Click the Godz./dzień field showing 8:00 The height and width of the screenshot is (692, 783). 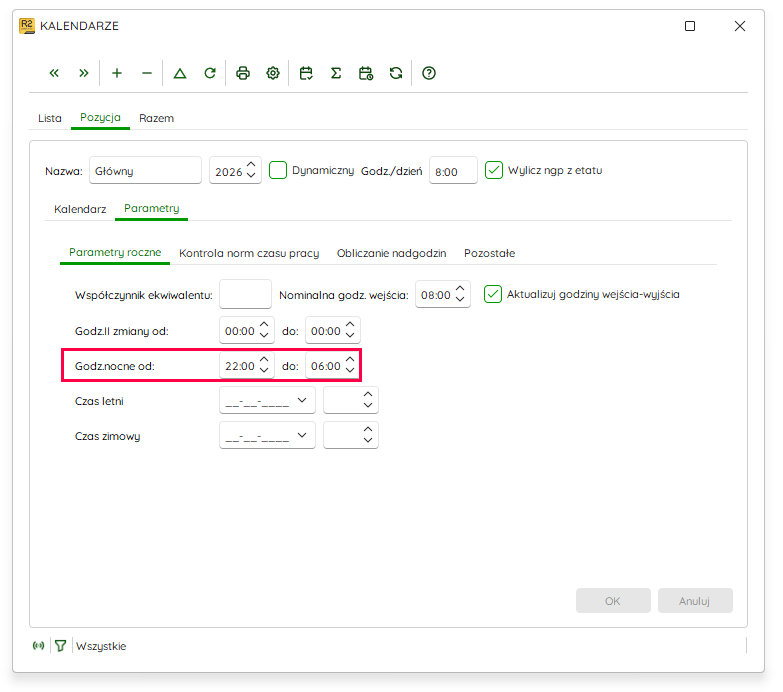[453, 170]
